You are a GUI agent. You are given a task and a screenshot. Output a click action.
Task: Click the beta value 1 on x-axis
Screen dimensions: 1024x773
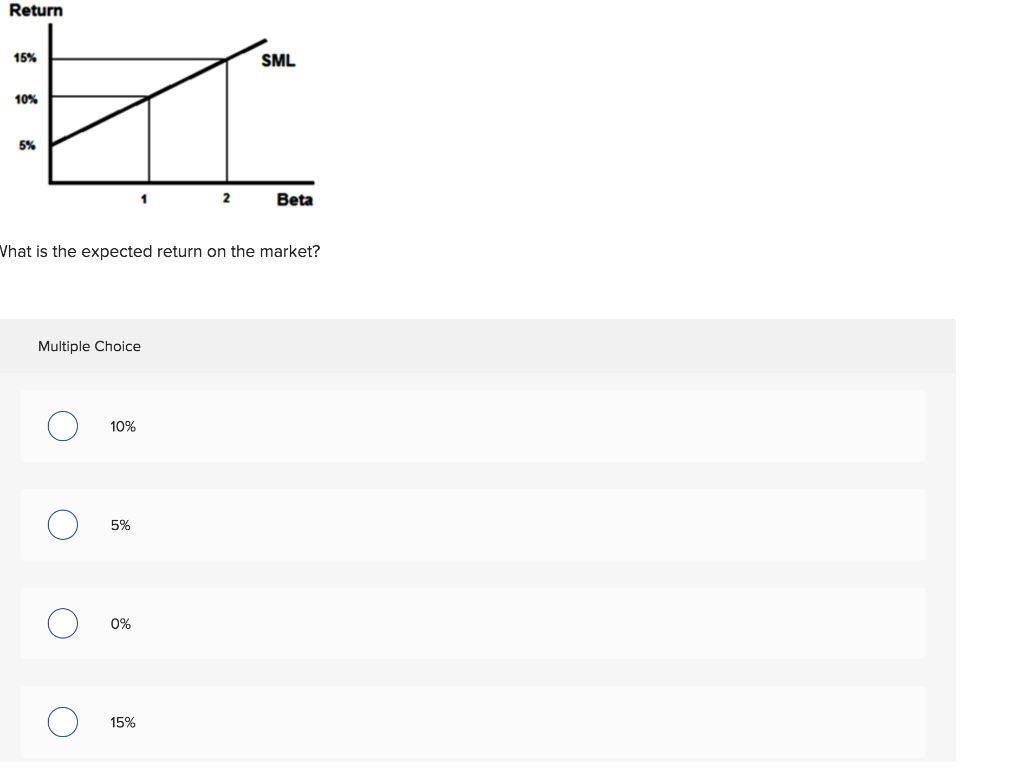coord(144,199)
